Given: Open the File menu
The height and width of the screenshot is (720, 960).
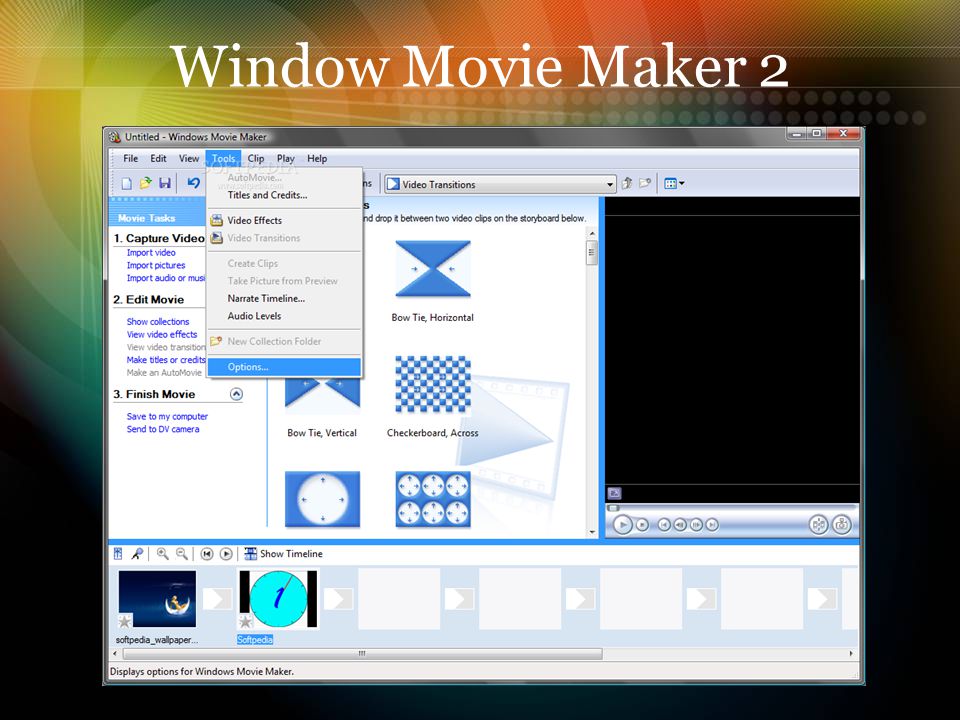Looking at the screenshot, I should click(x=130, y=159).
